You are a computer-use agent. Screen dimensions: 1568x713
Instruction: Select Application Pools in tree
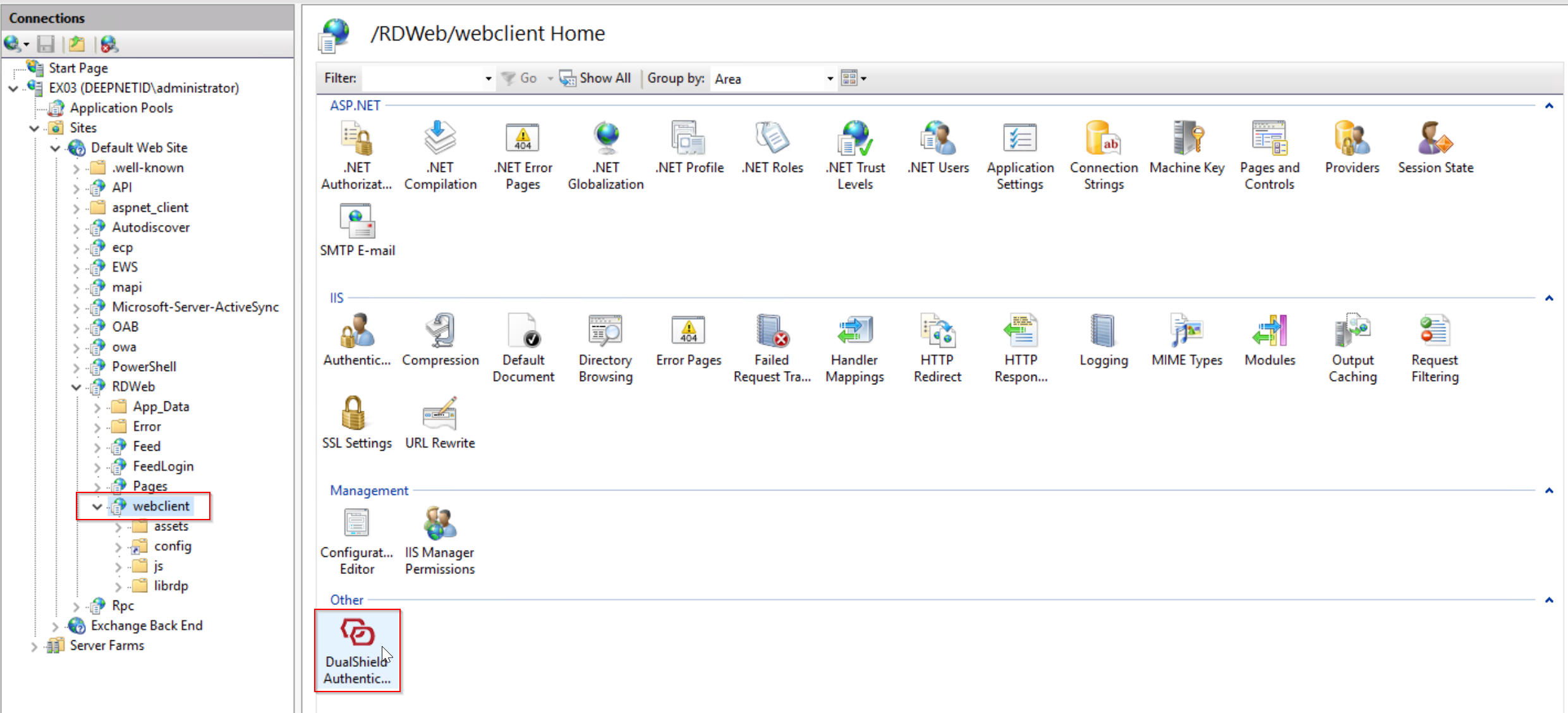pyautogui.click(x=121, y=108)
